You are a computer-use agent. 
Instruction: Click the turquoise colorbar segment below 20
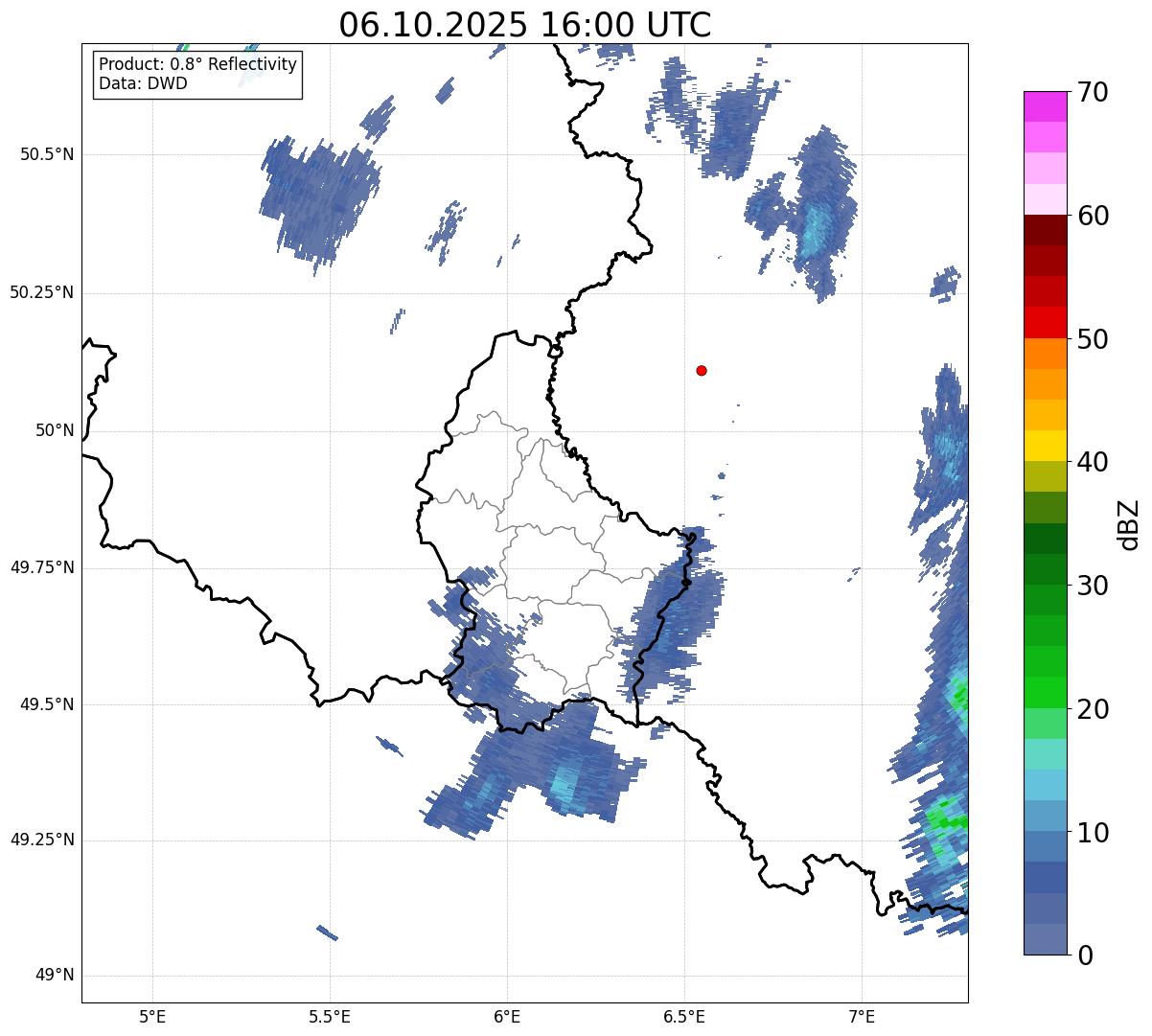pos(1046,754)
